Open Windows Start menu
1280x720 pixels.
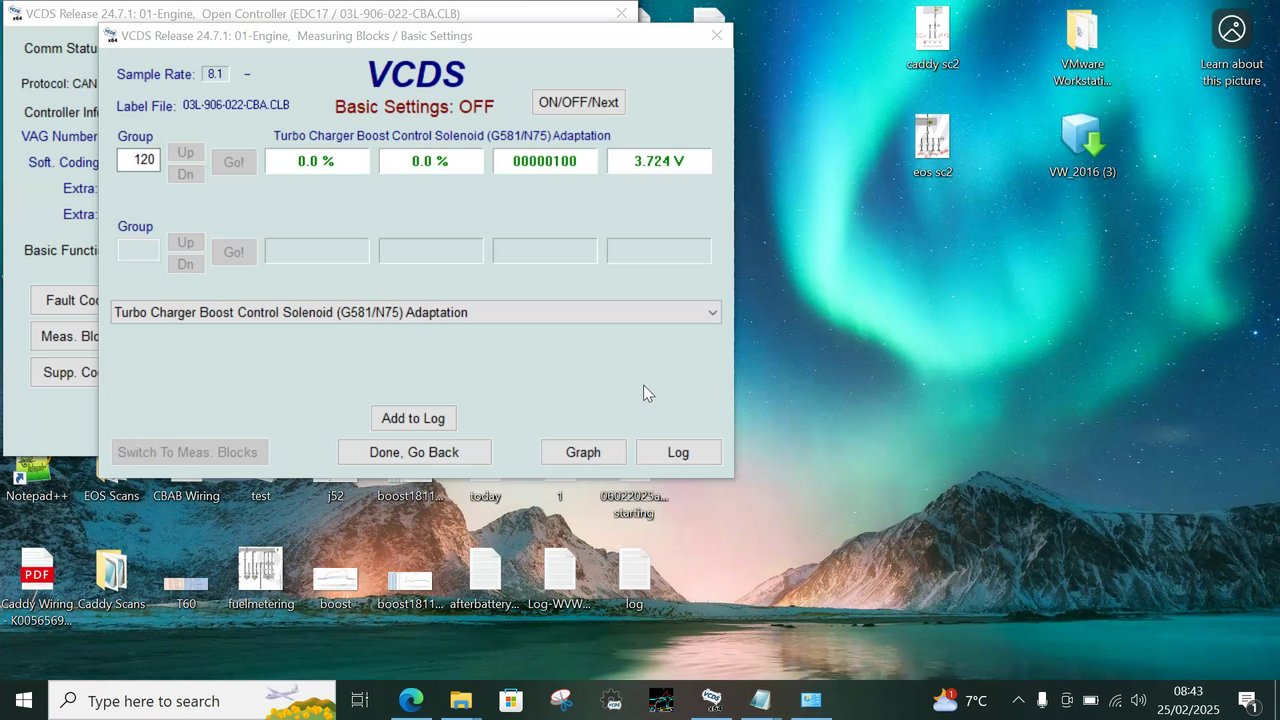tap(24, 700)
